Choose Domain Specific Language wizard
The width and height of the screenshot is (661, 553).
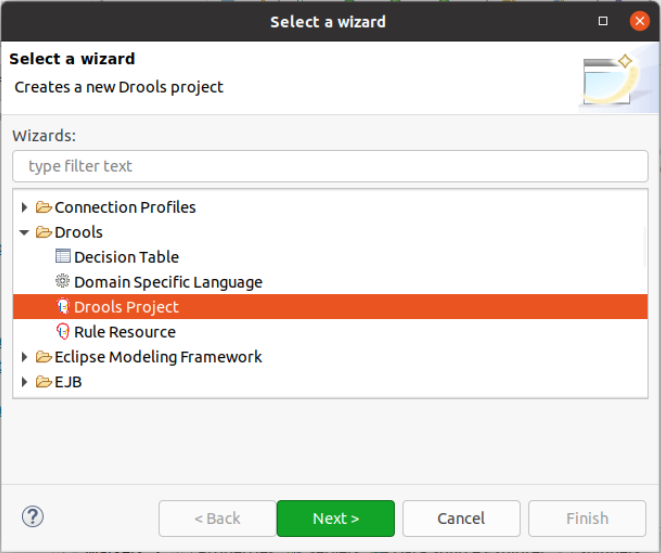168,282
